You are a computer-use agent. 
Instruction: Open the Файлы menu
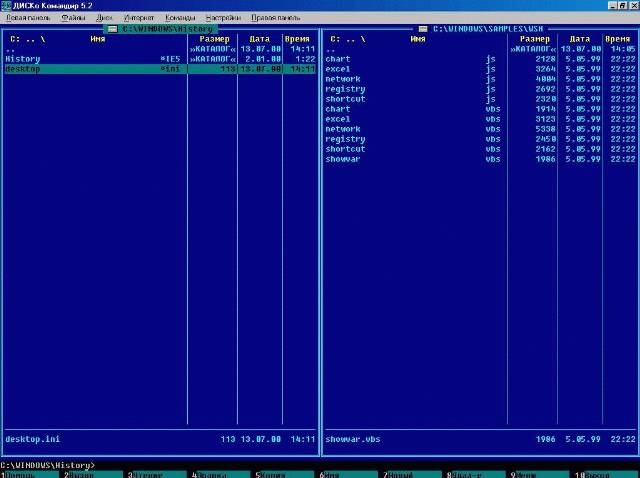point(73,18)
